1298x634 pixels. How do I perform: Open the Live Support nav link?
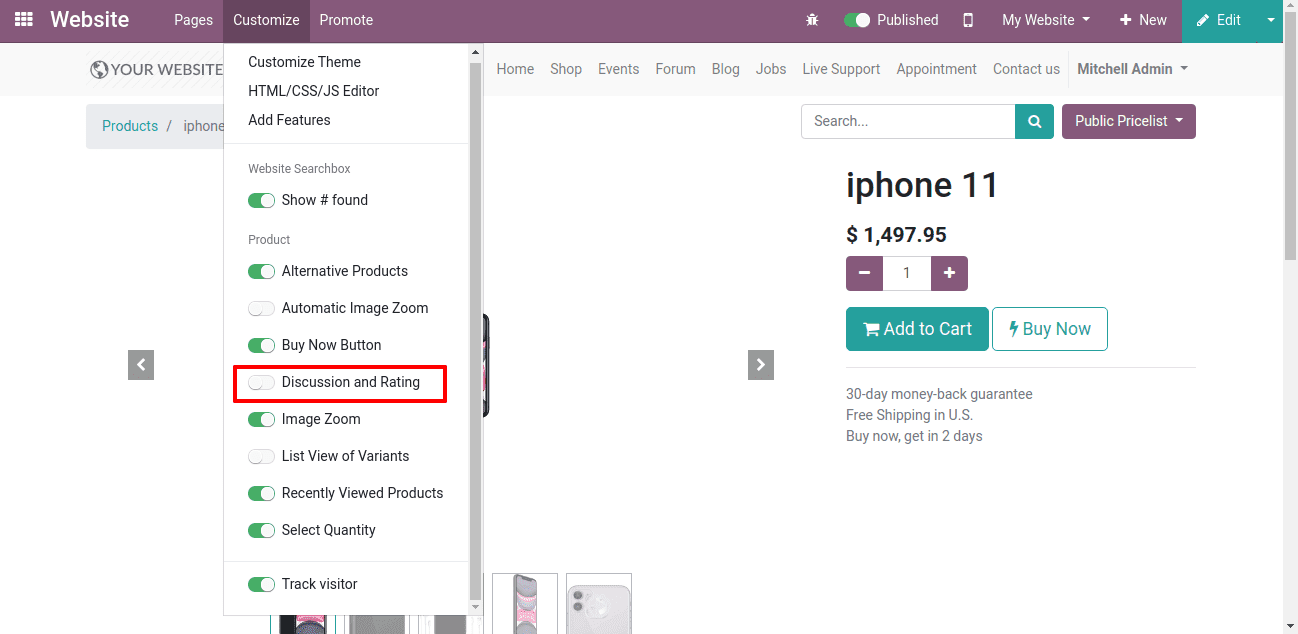pyautogui.click(x=841, y=69)
